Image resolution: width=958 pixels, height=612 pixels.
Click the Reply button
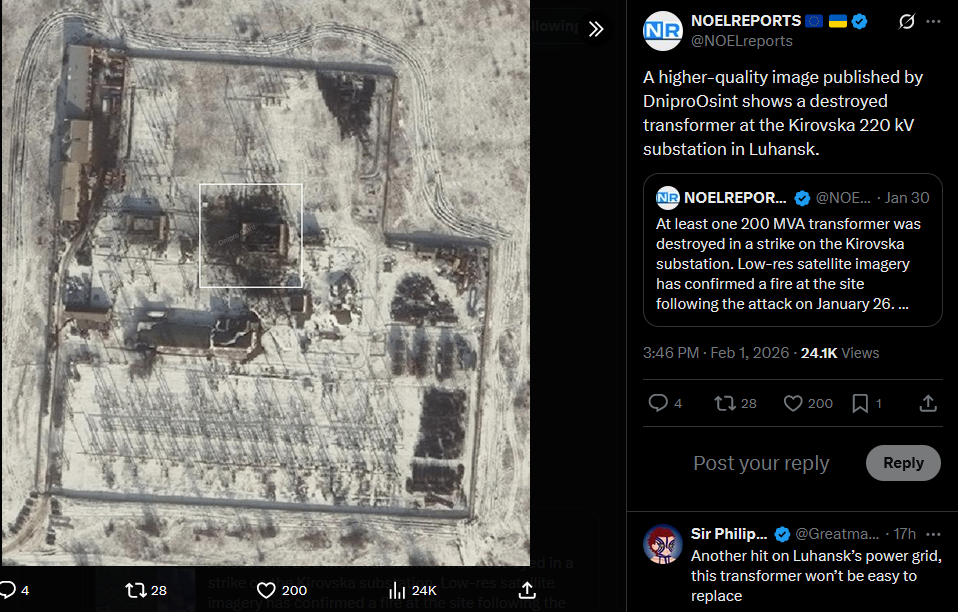pyautogui.click(x=903, y=463)
